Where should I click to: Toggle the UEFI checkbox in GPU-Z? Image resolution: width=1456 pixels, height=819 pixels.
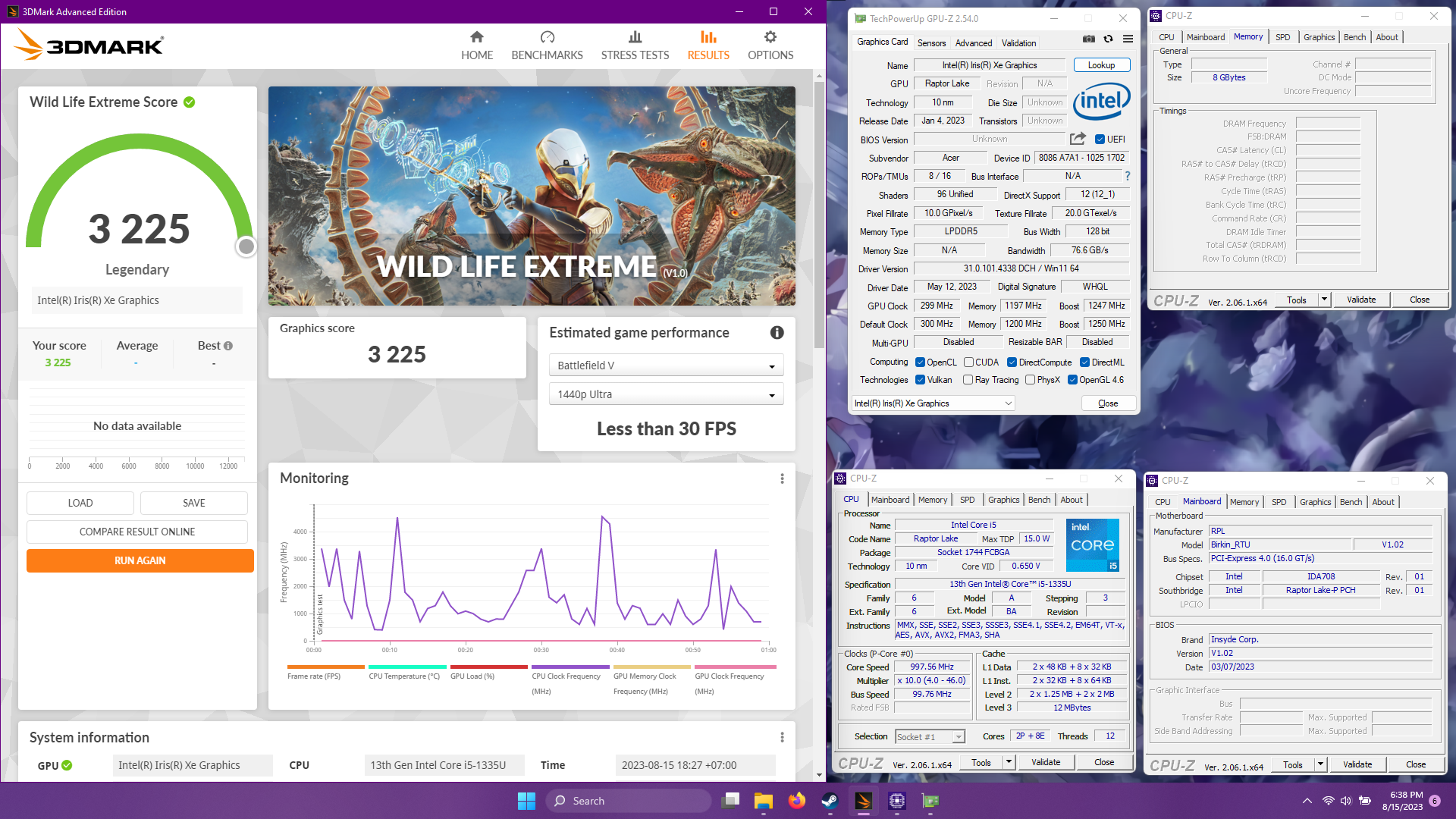click(x=1100, y=140)
